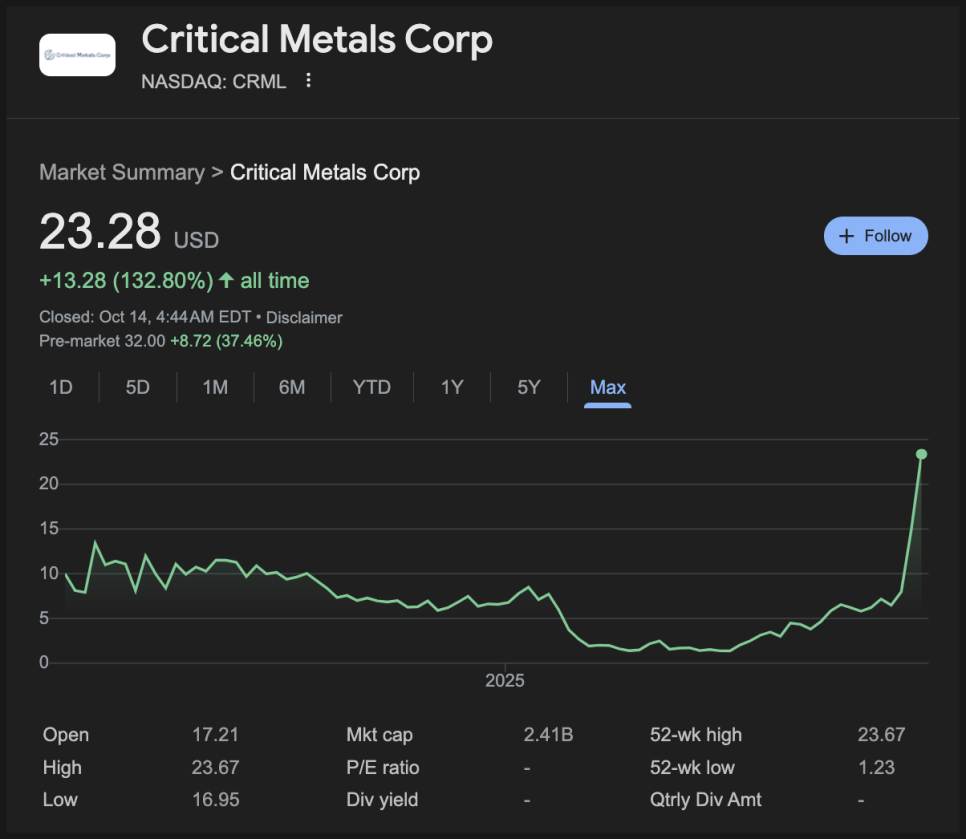Switch the chart to the 1D range
This screenshot has width=966, height=839.
(x=61, y=387)
